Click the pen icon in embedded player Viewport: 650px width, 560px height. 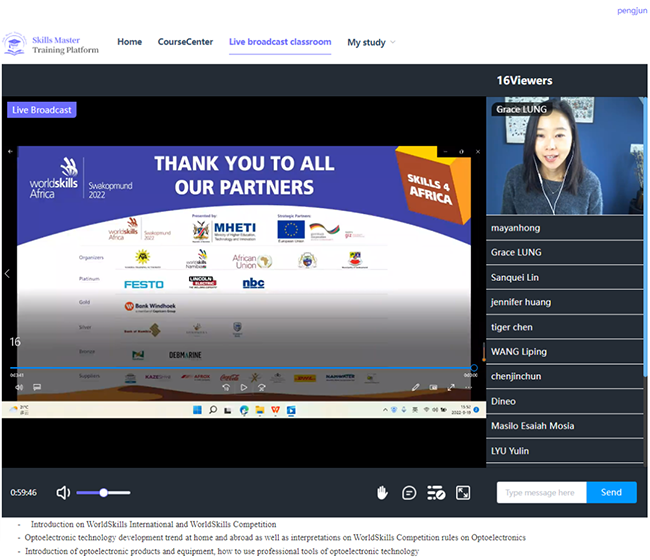pyautogui.click(x=416, y=386)
